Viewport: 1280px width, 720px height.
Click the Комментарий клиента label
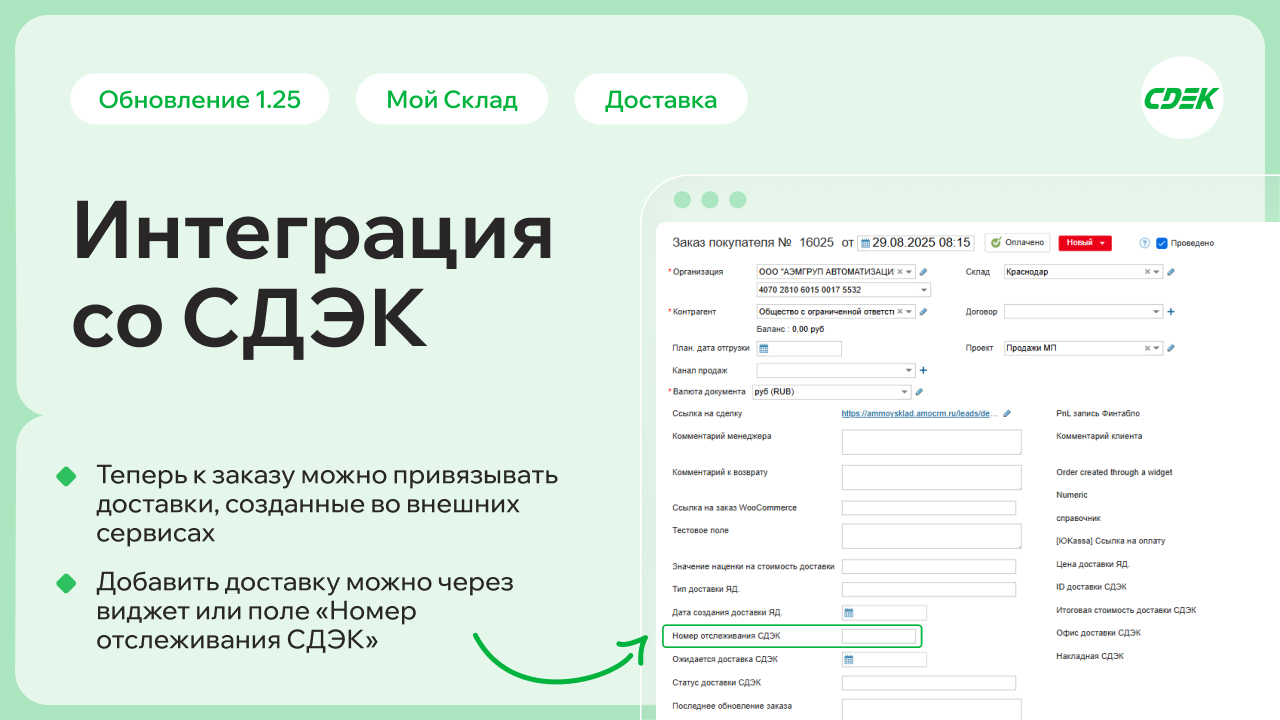click(1099, 436)
